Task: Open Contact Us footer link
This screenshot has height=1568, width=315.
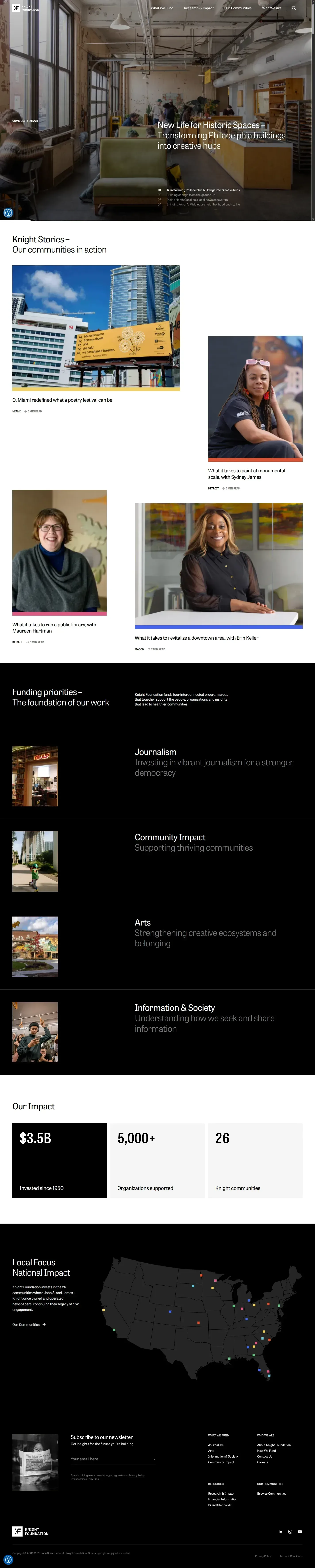Action: tap(264, 1457)
